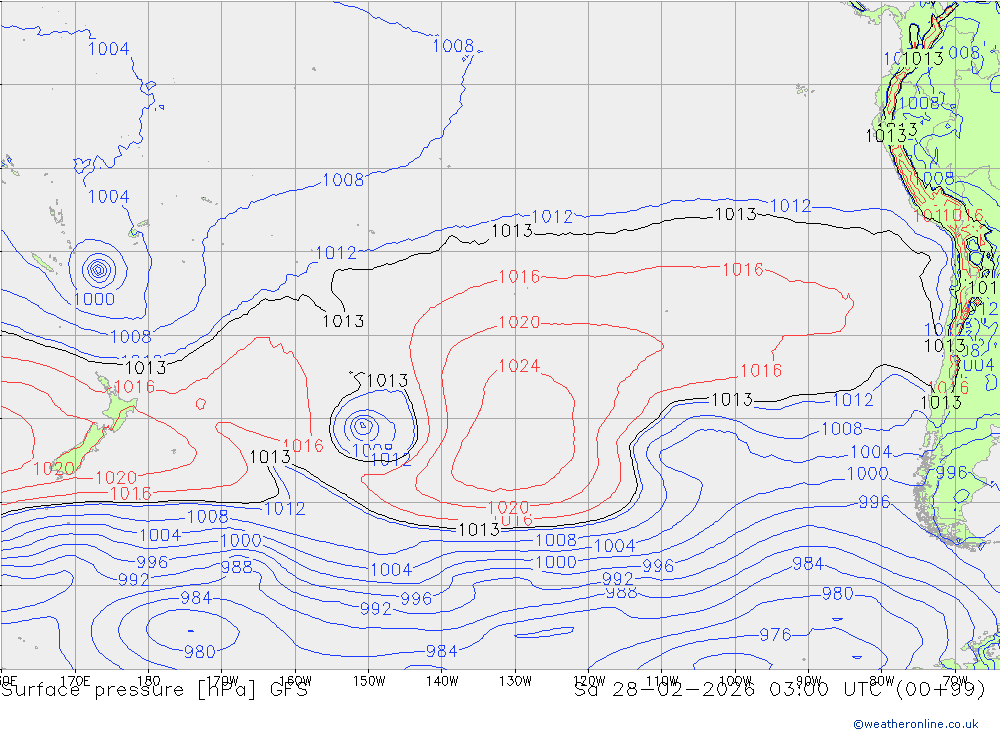Click the 976 isobar label

pos(775,635)
